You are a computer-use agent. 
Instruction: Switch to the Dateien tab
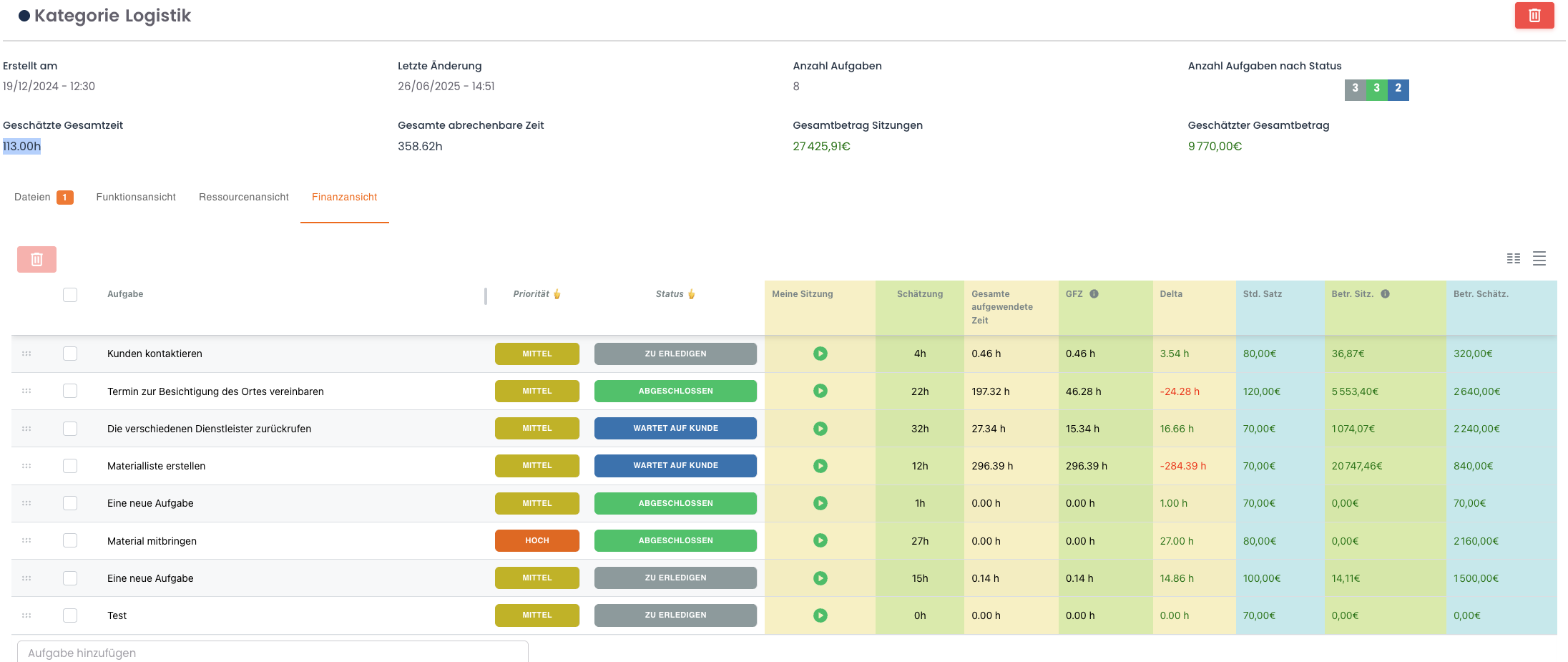coord(33,198)
